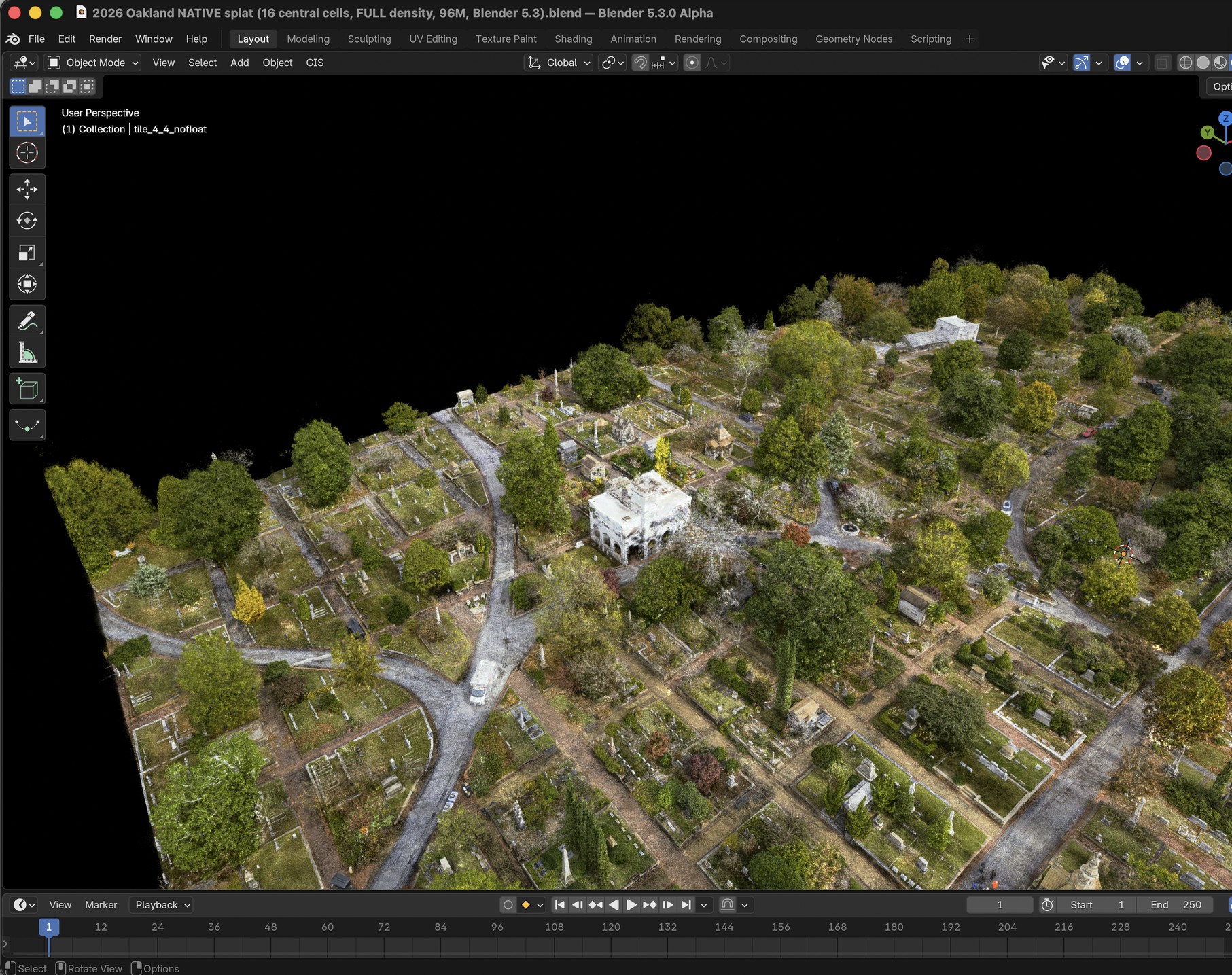The image size is (1232, 975).
Task: Activate the Annotate pencil tool
Action: pyautogui.click(x=27, y=321)
